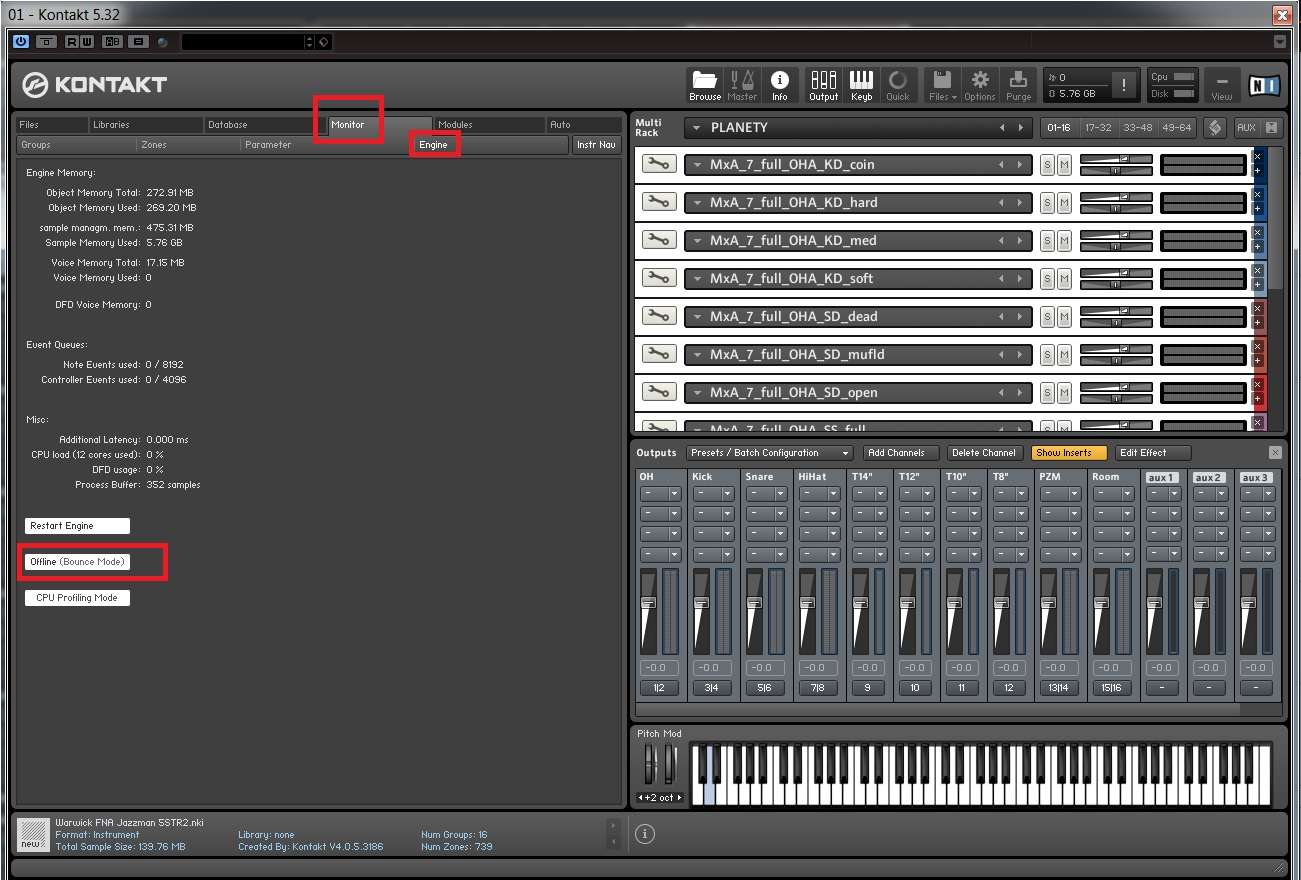Click the Restart Engine button

pos(77,526)
